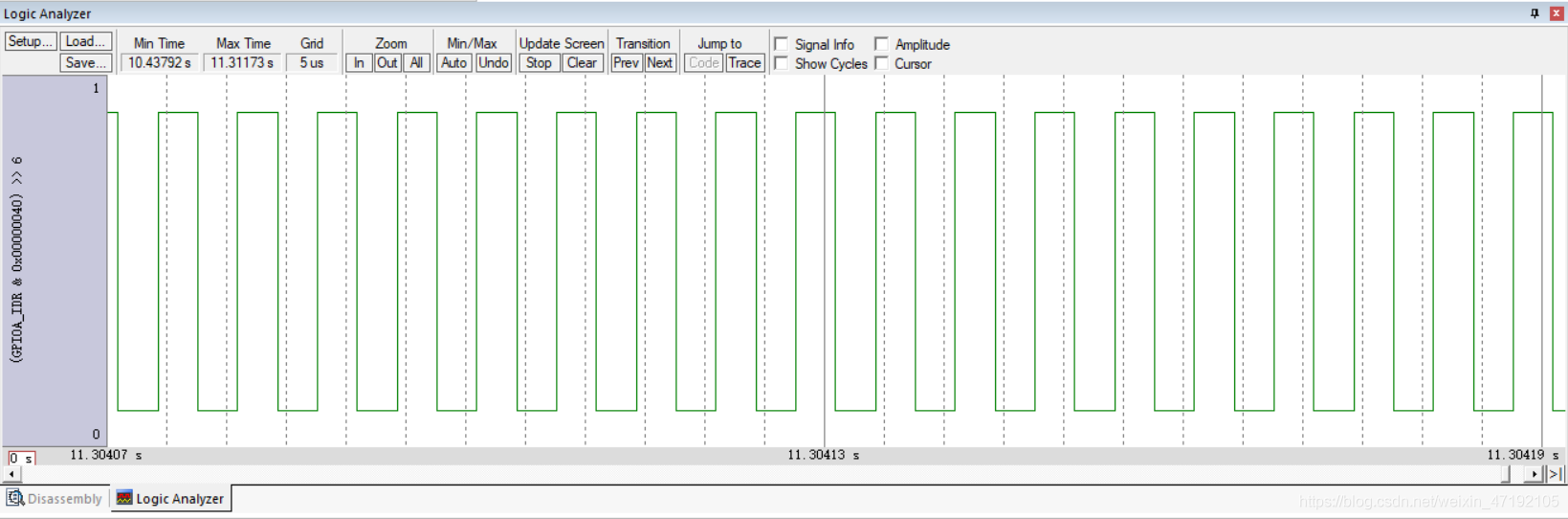
Task: Select the Logic Analyzer tab
Action: coord(171,498)
